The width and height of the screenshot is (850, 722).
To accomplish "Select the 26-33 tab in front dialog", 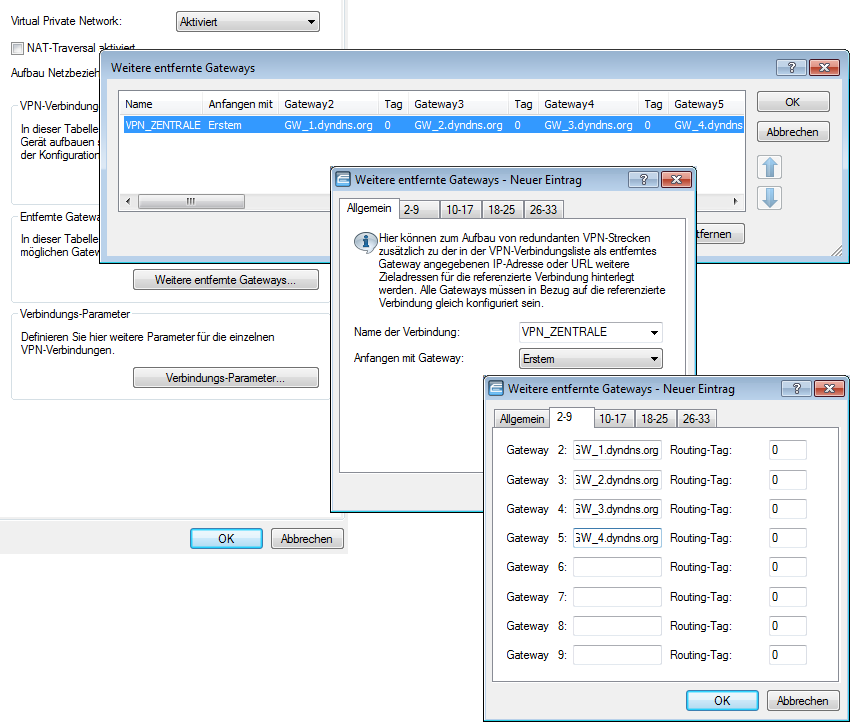I will 696,419.
